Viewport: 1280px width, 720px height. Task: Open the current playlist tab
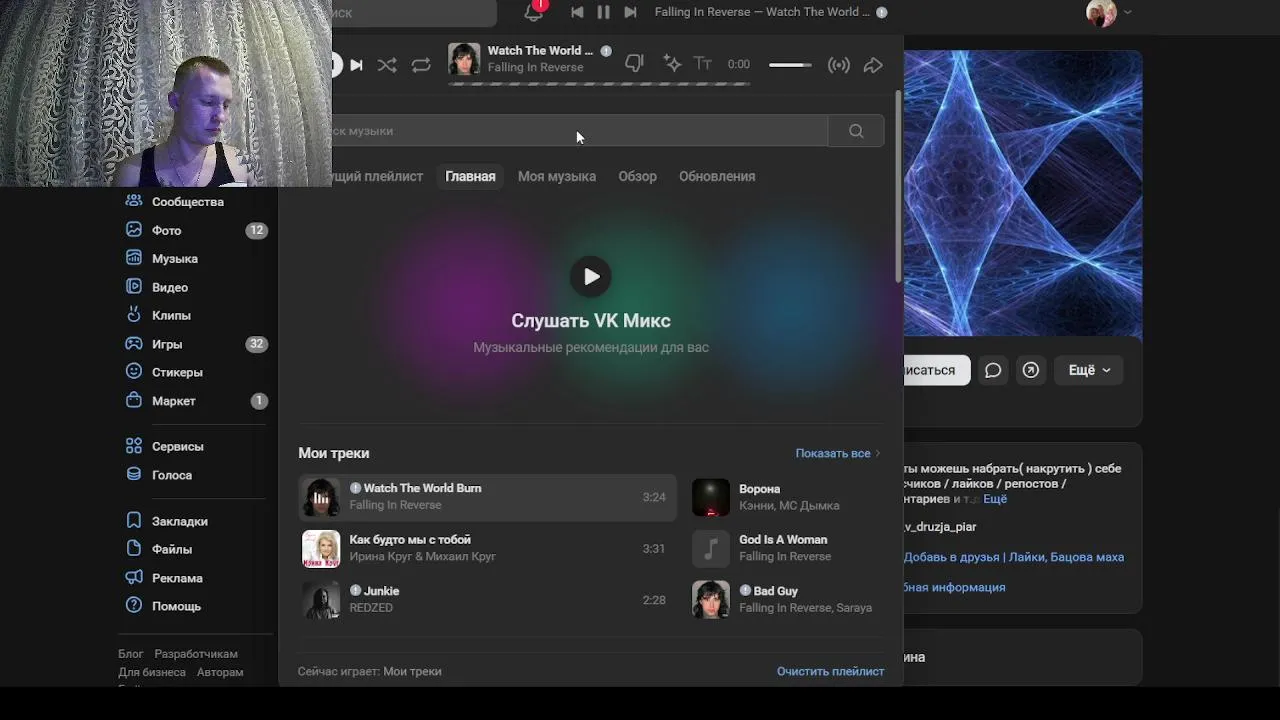pos(378,176)
